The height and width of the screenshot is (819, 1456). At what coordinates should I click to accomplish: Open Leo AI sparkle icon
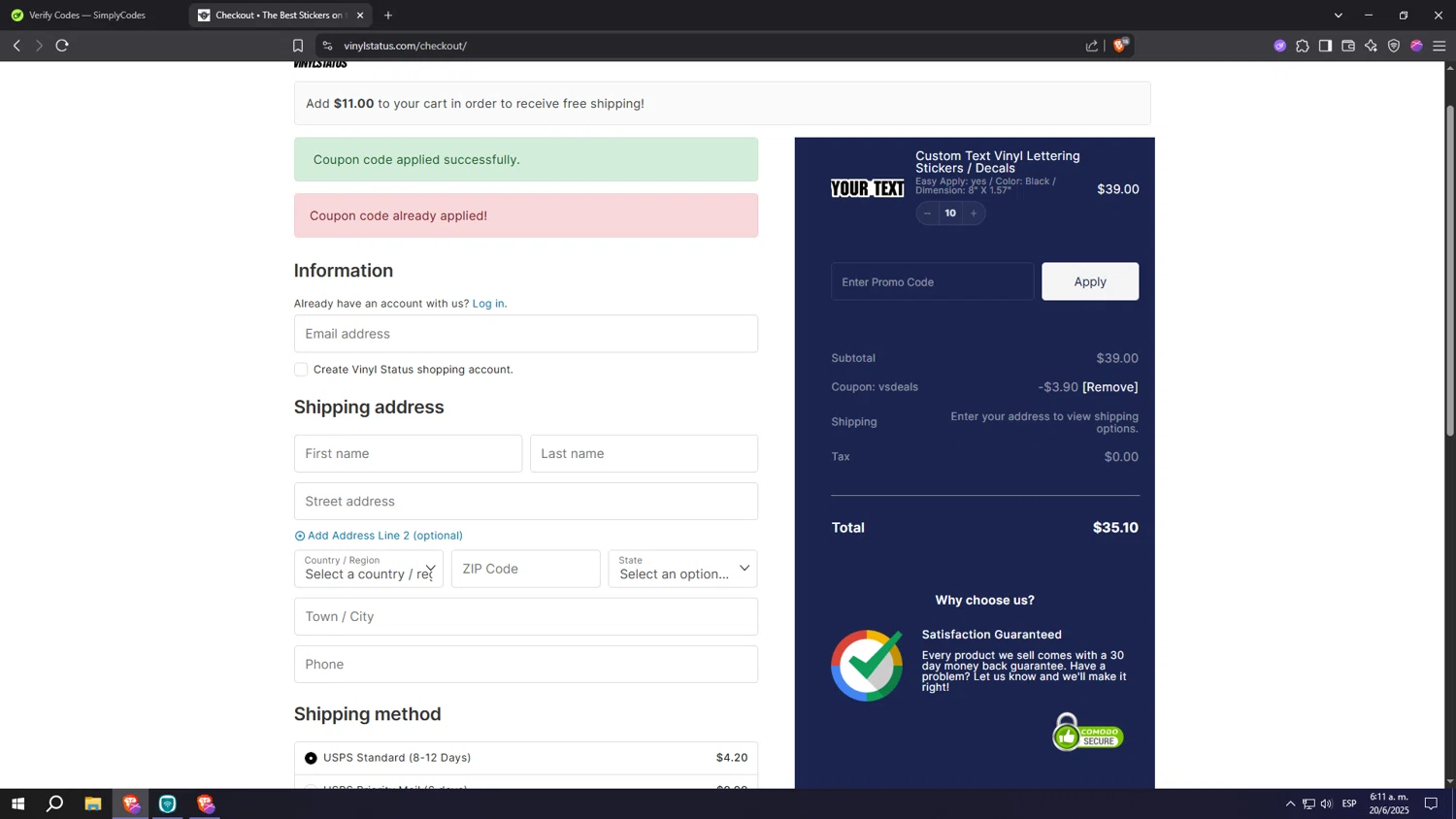coord(1371,46)
